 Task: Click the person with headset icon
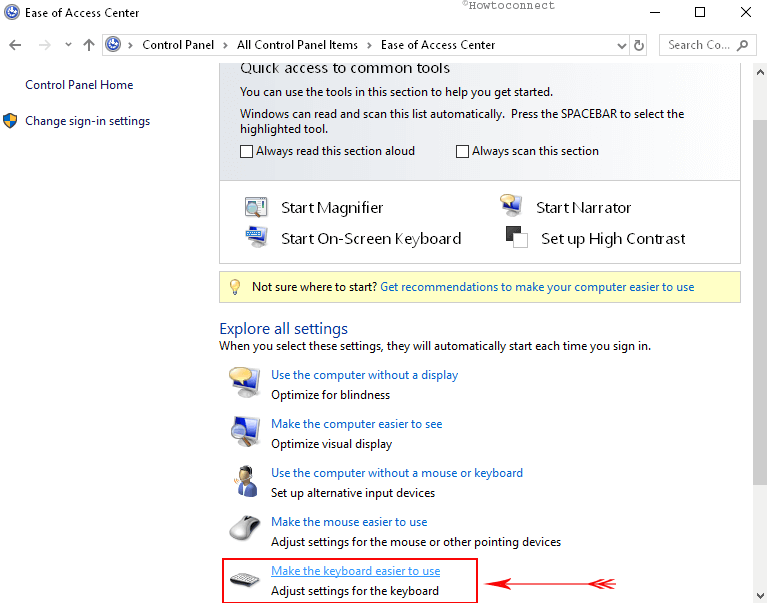pyautogui.click(x=246, y=481)
